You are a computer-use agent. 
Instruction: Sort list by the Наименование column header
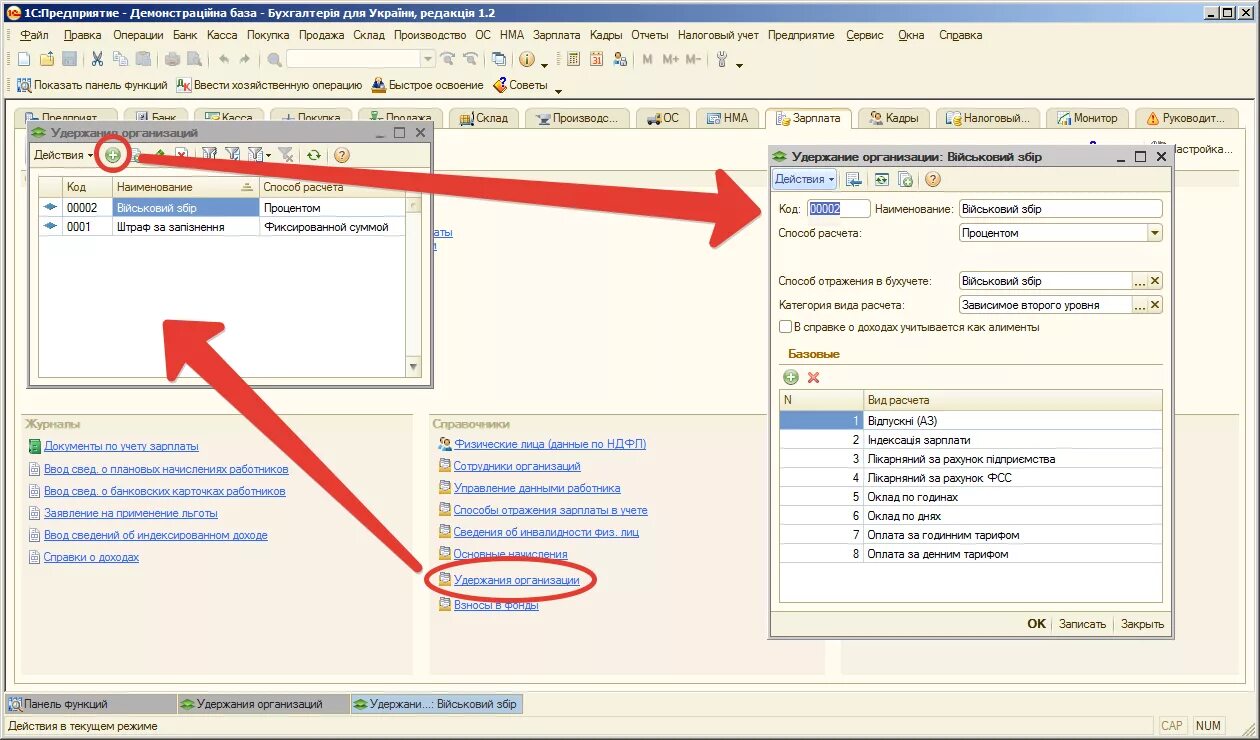click(x=184, y=187)
